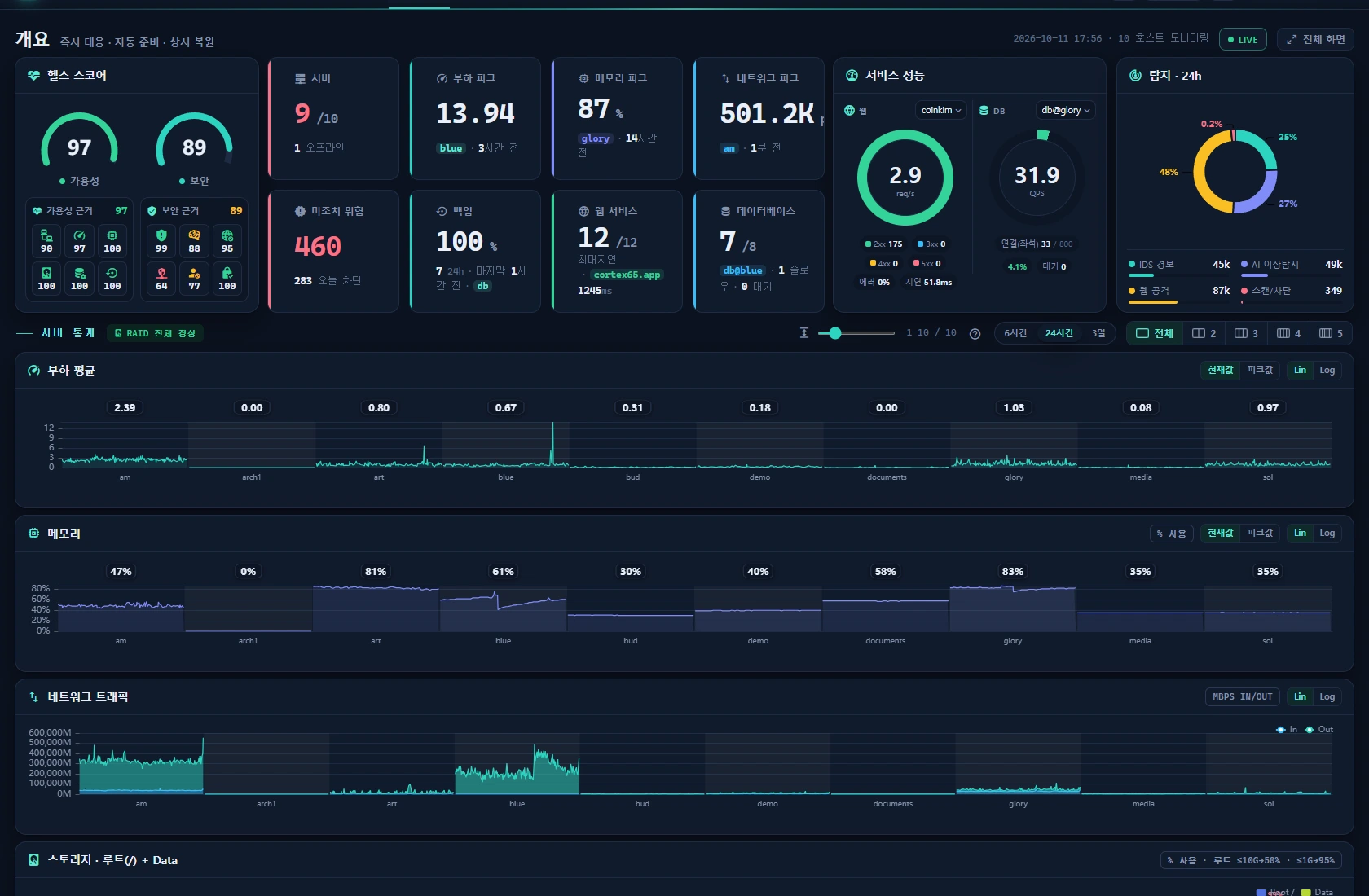Screen dimensions: 1369x896
Task: Click the shield alert icon scoring 99
Action: tap(161, 235)
